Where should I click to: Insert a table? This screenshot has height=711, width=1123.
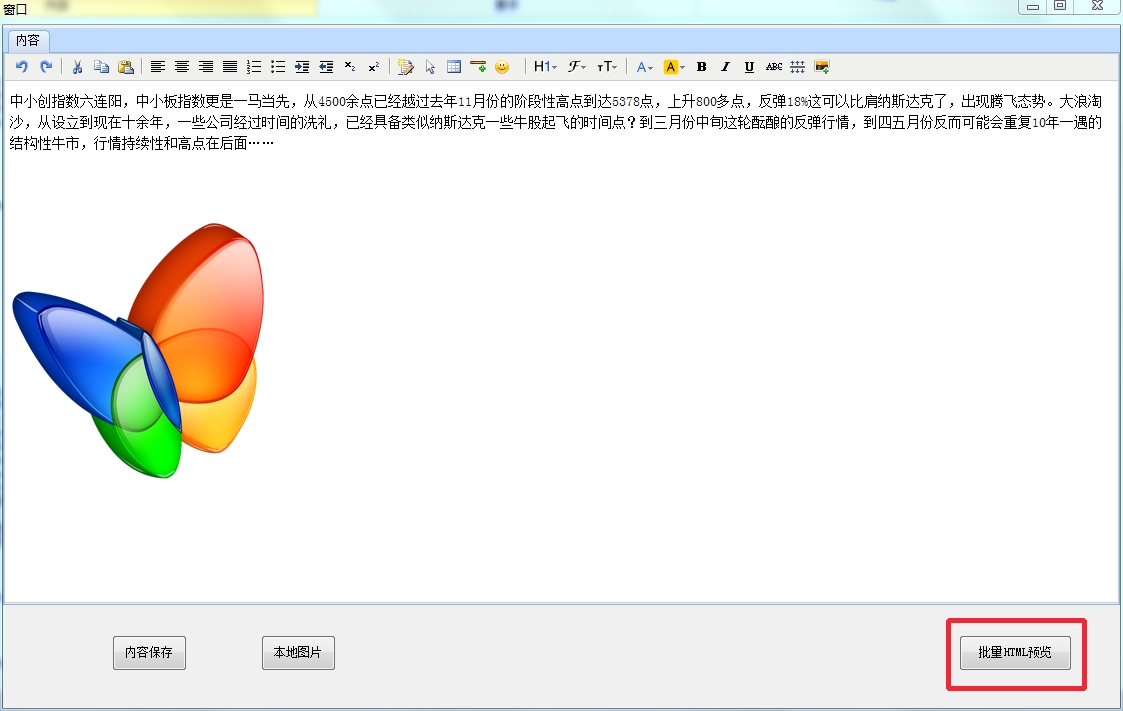click(453, 67)
